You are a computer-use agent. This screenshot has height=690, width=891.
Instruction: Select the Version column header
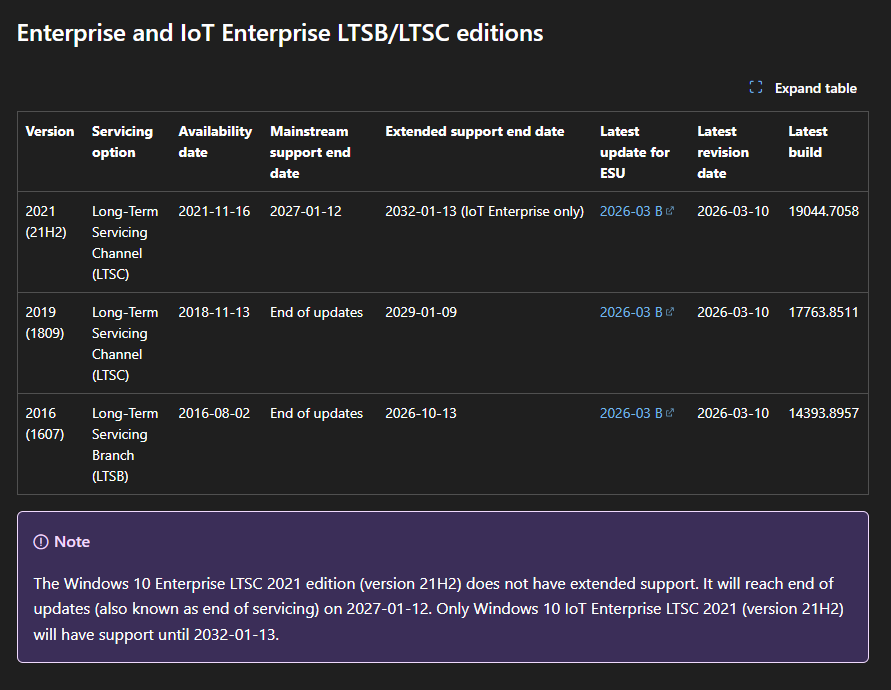[x=50, y=132]
